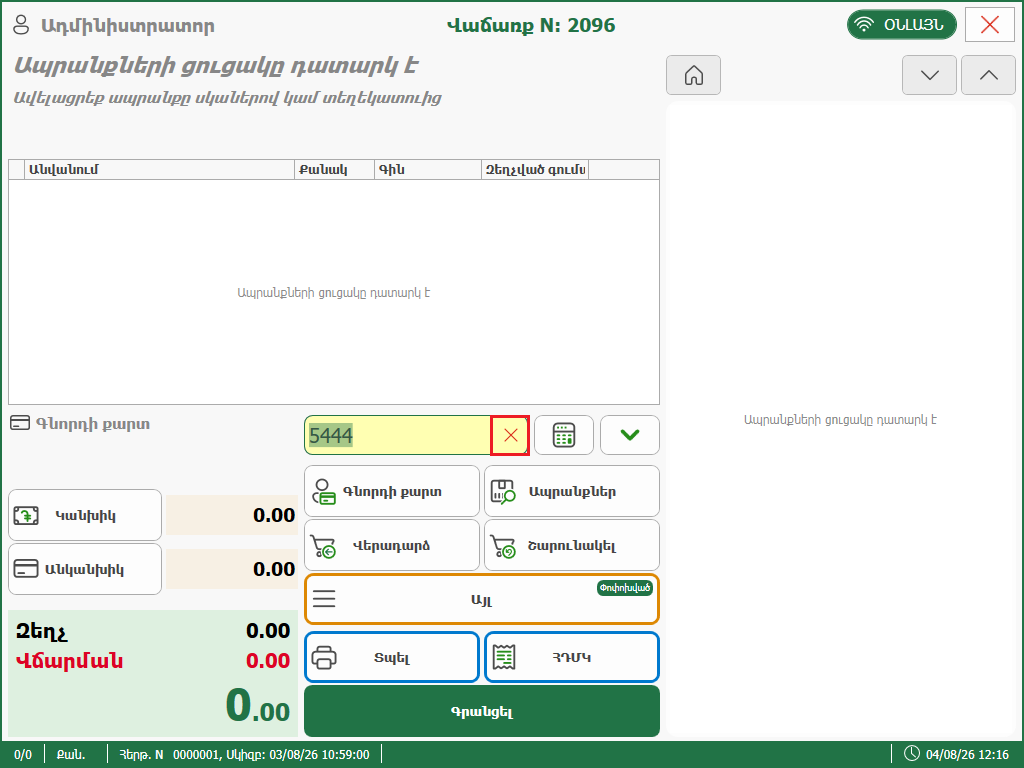Click the Ադմինիստրատոր user name
The height and width of the screenshot is (768, 1024).
[128, 26]
